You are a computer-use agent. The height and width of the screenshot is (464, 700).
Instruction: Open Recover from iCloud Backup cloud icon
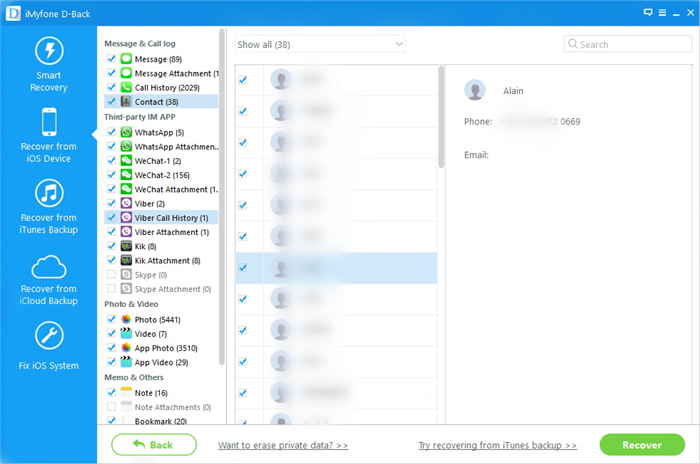click(49, 267)
